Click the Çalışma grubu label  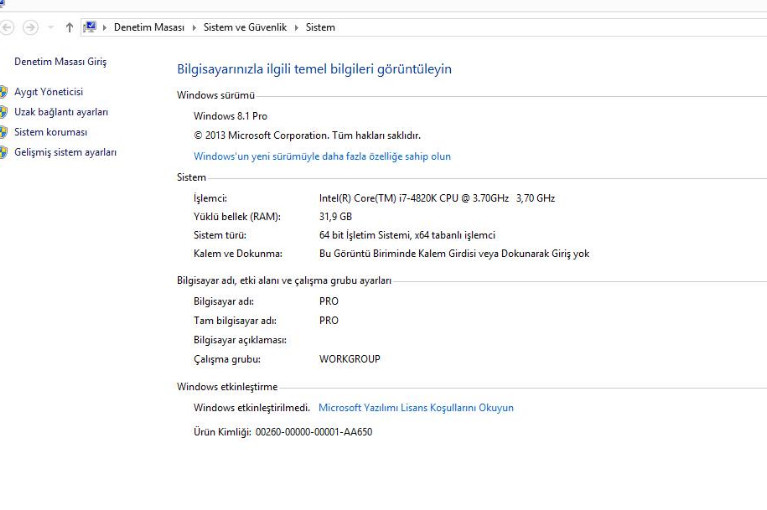pos(227,359)
